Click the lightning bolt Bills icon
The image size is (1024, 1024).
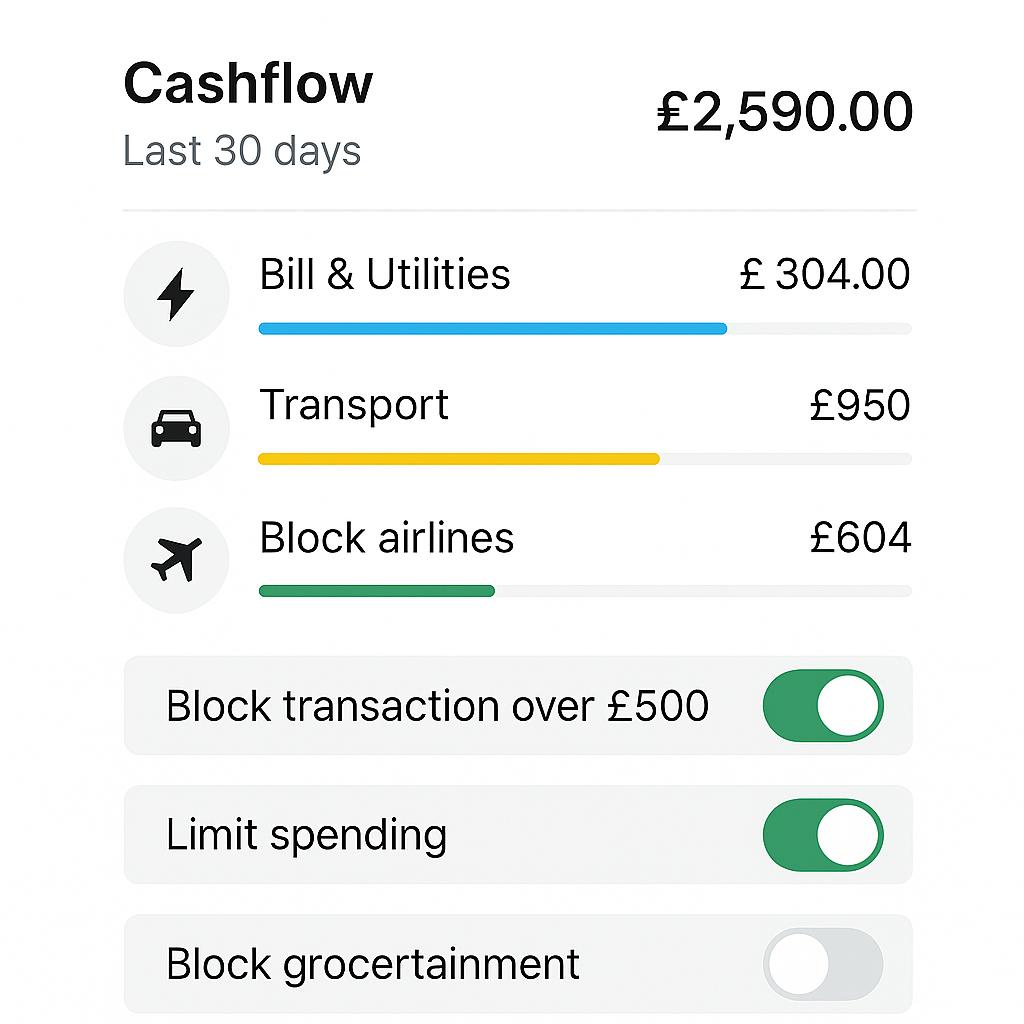pyautogui.click(x=176, y=294)
